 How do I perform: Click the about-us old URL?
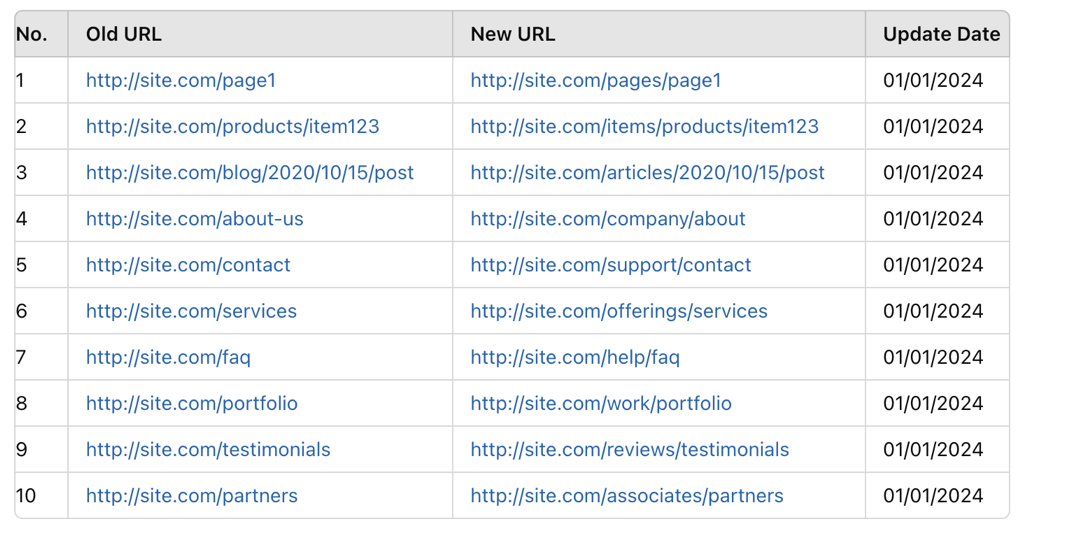[195, 219]
